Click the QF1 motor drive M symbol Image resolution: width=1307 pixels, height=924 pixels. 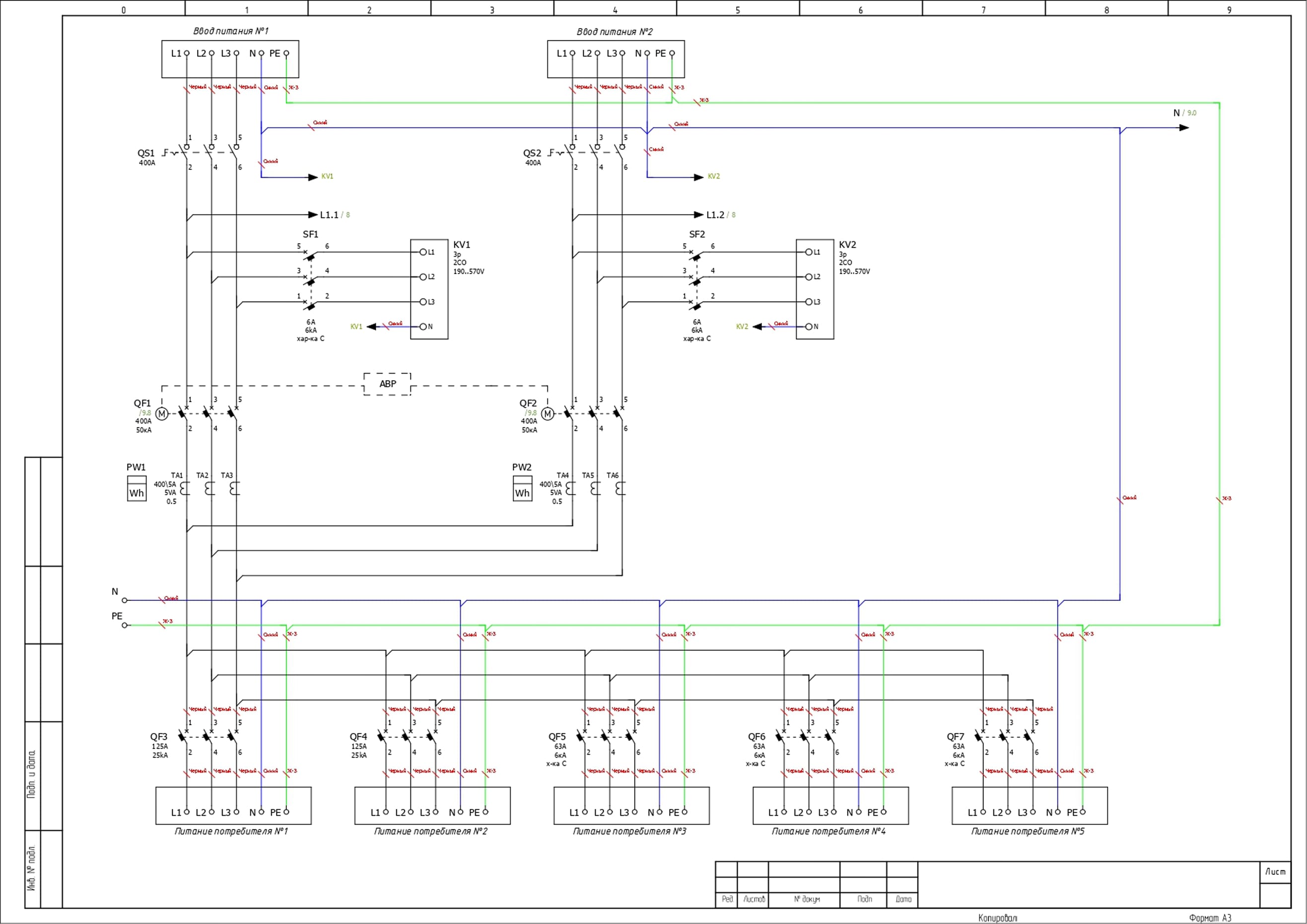click(x=162, y=414)
